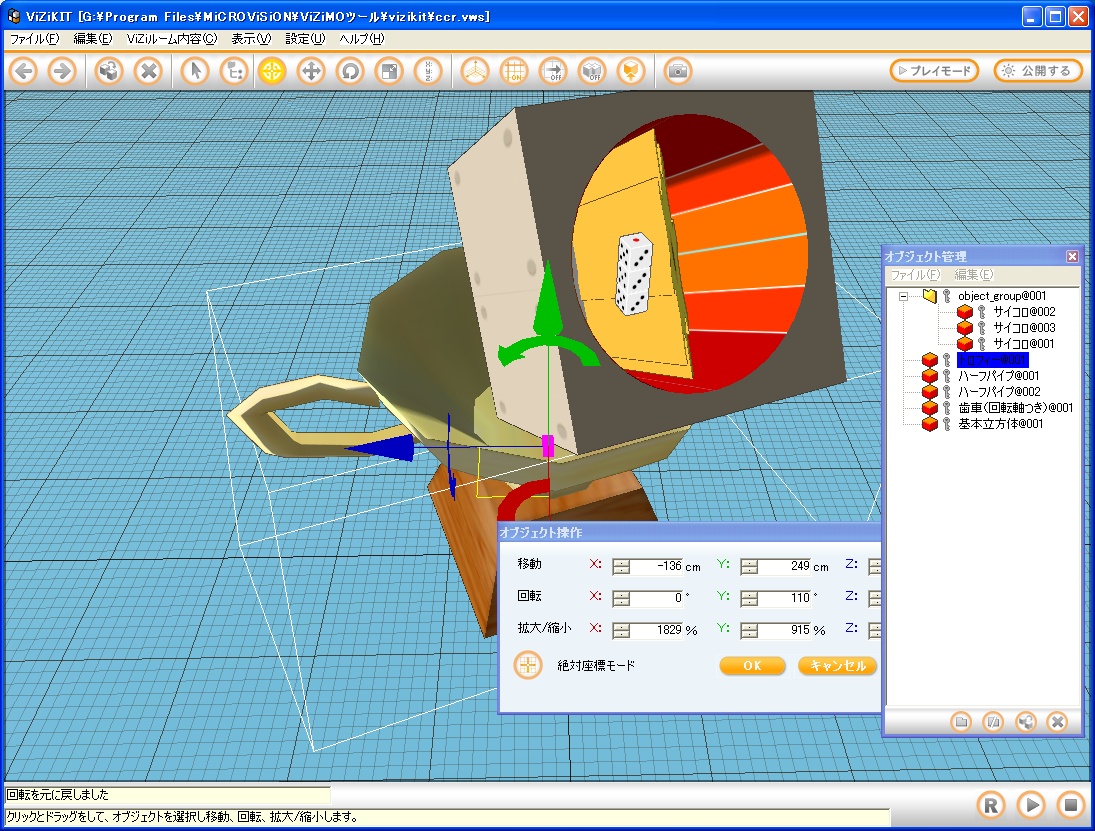Click the delete X icon in main toolbar
The image size is (1095, 831).
click(x=148, y=71)
